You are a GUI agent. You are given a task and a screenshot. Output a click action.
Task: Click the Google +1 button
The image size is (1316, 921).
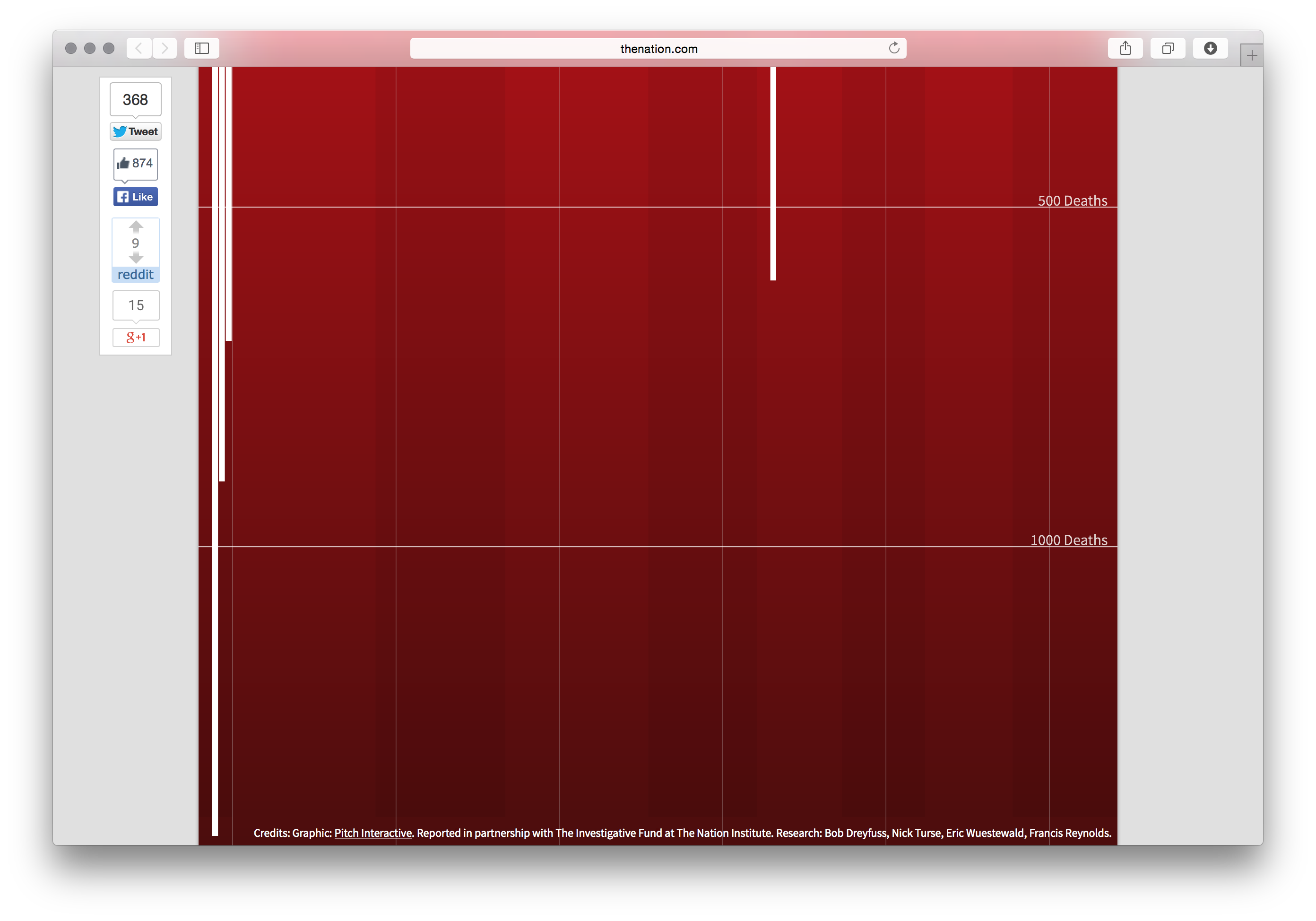tap(136, 337)
